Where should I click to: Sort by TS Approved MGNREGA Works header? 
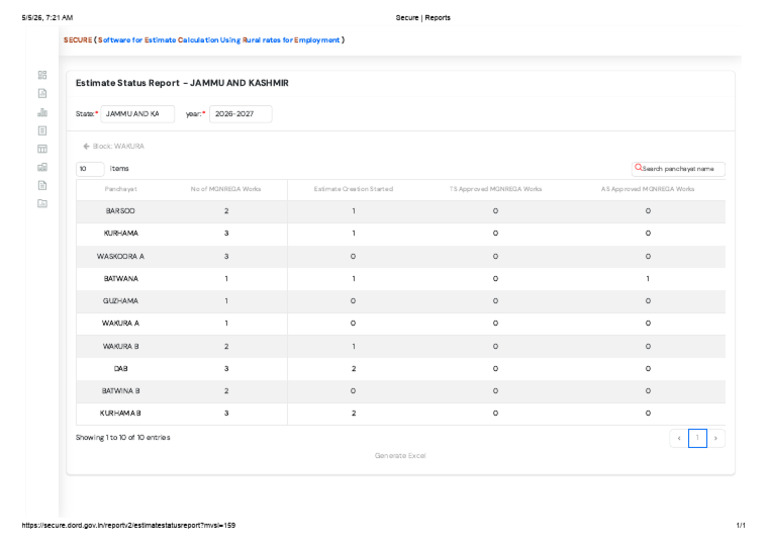tap(496, 189)
